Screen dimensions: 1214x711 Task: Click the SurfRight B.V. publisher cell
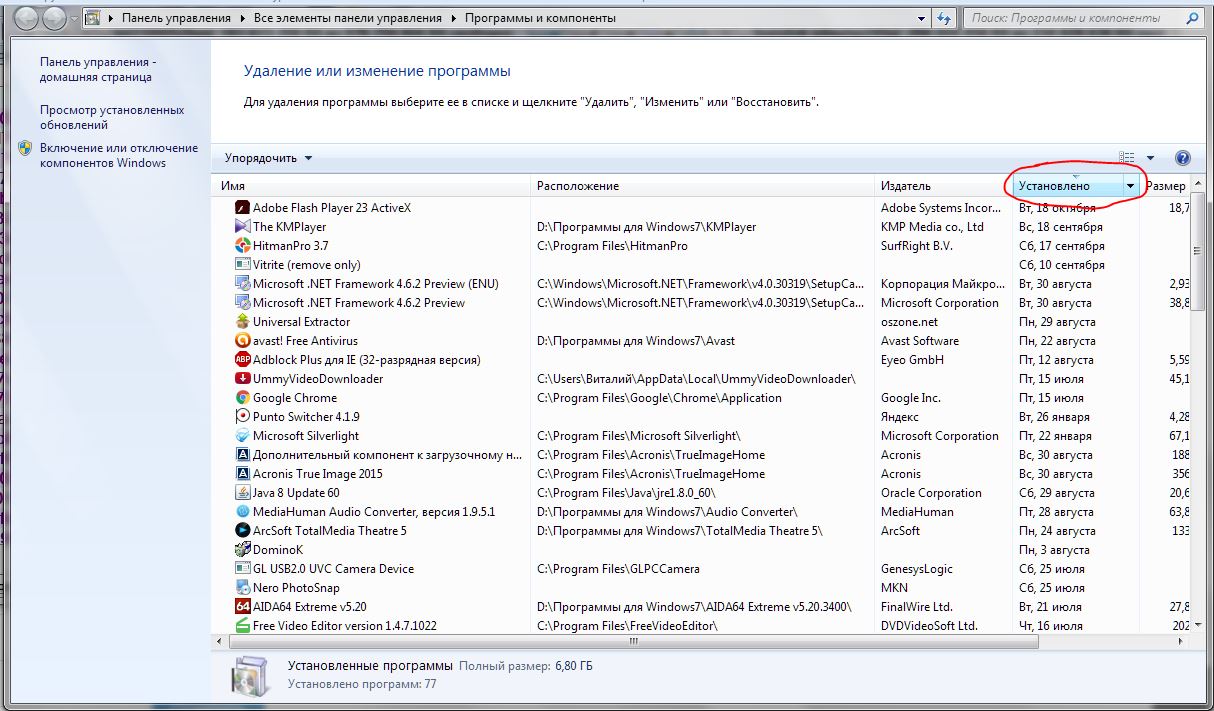pos(916,246)
